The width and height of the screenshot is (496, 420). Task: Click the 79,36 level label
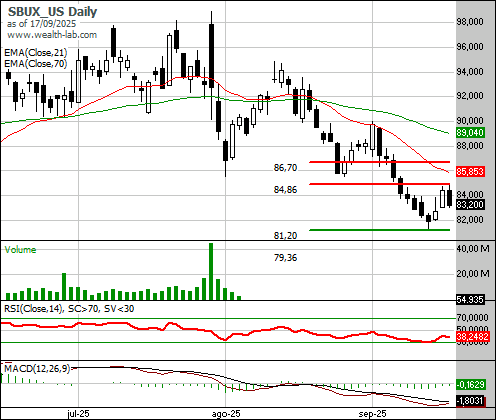285,257
